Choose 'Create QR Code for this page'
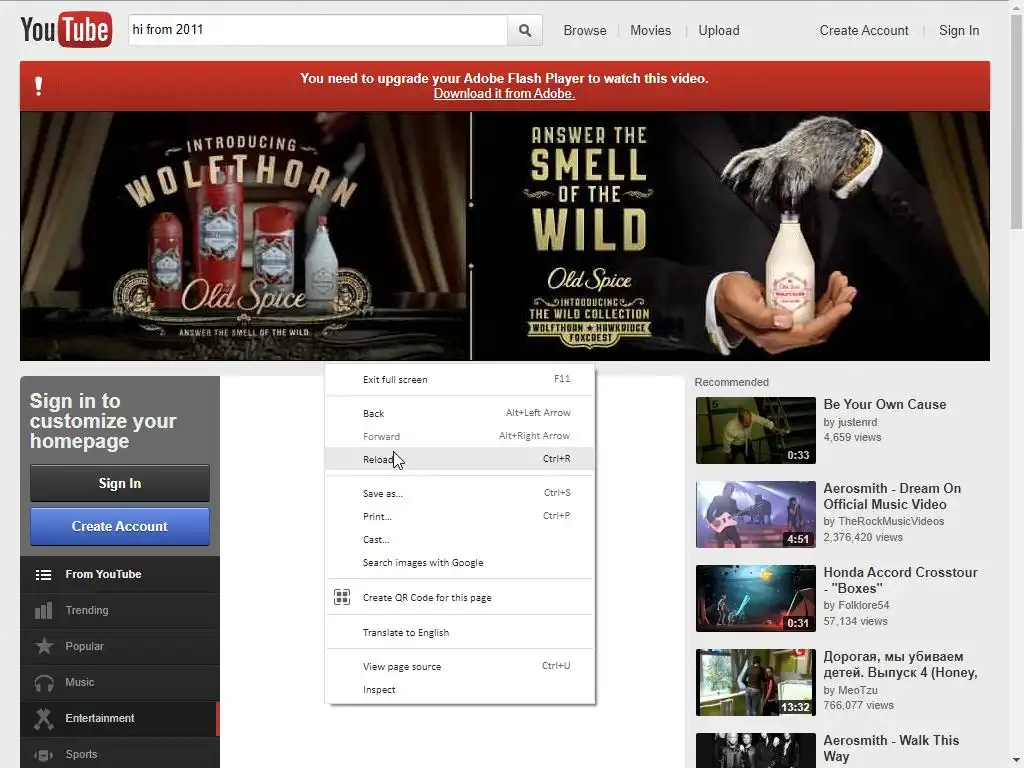 coord(460,598)
